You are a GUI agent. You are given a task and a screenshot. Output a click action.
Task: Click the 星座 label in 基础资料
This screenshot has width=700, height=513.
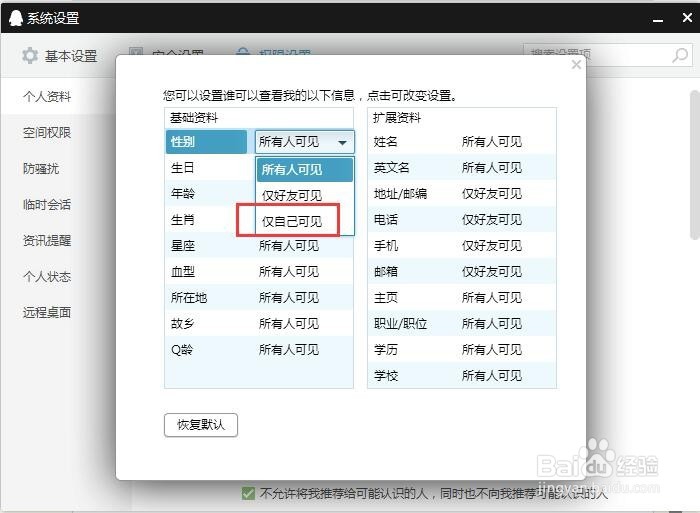[183, 246]
